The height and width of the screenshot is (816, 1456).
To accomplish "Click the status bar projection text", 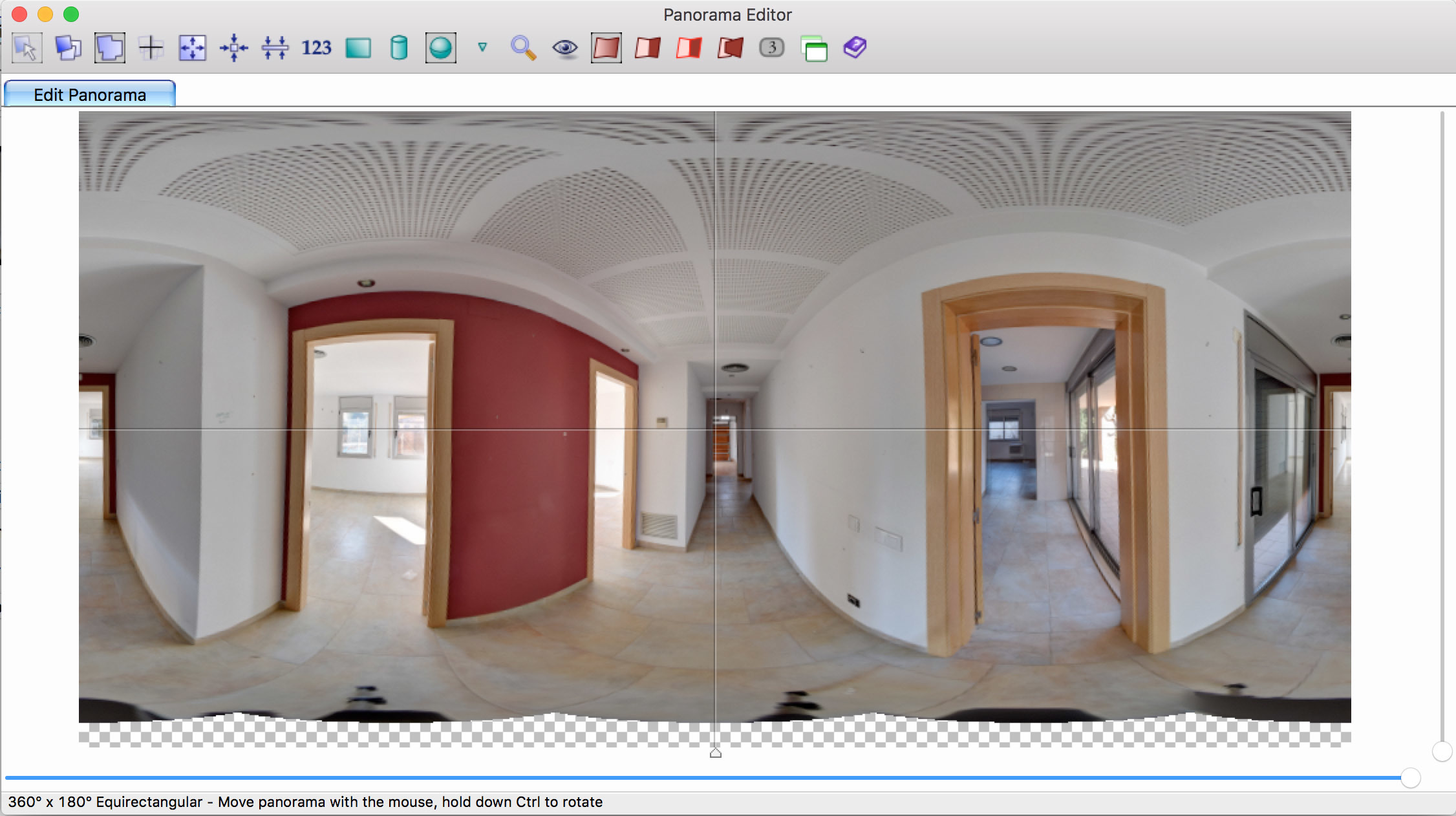I will [x=305, y=802].
